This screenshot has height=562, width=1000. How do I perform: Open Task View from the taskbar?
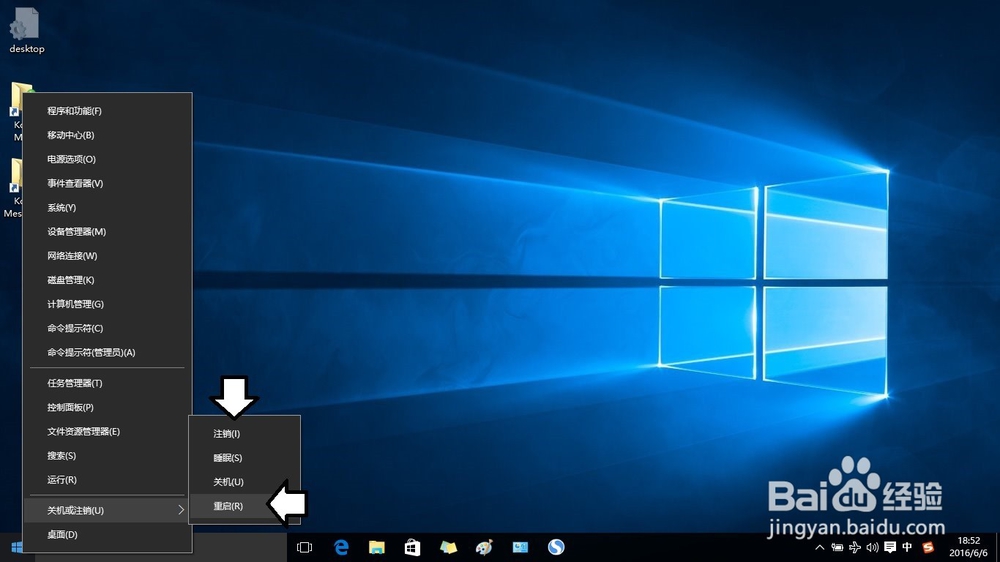[305, 547]
